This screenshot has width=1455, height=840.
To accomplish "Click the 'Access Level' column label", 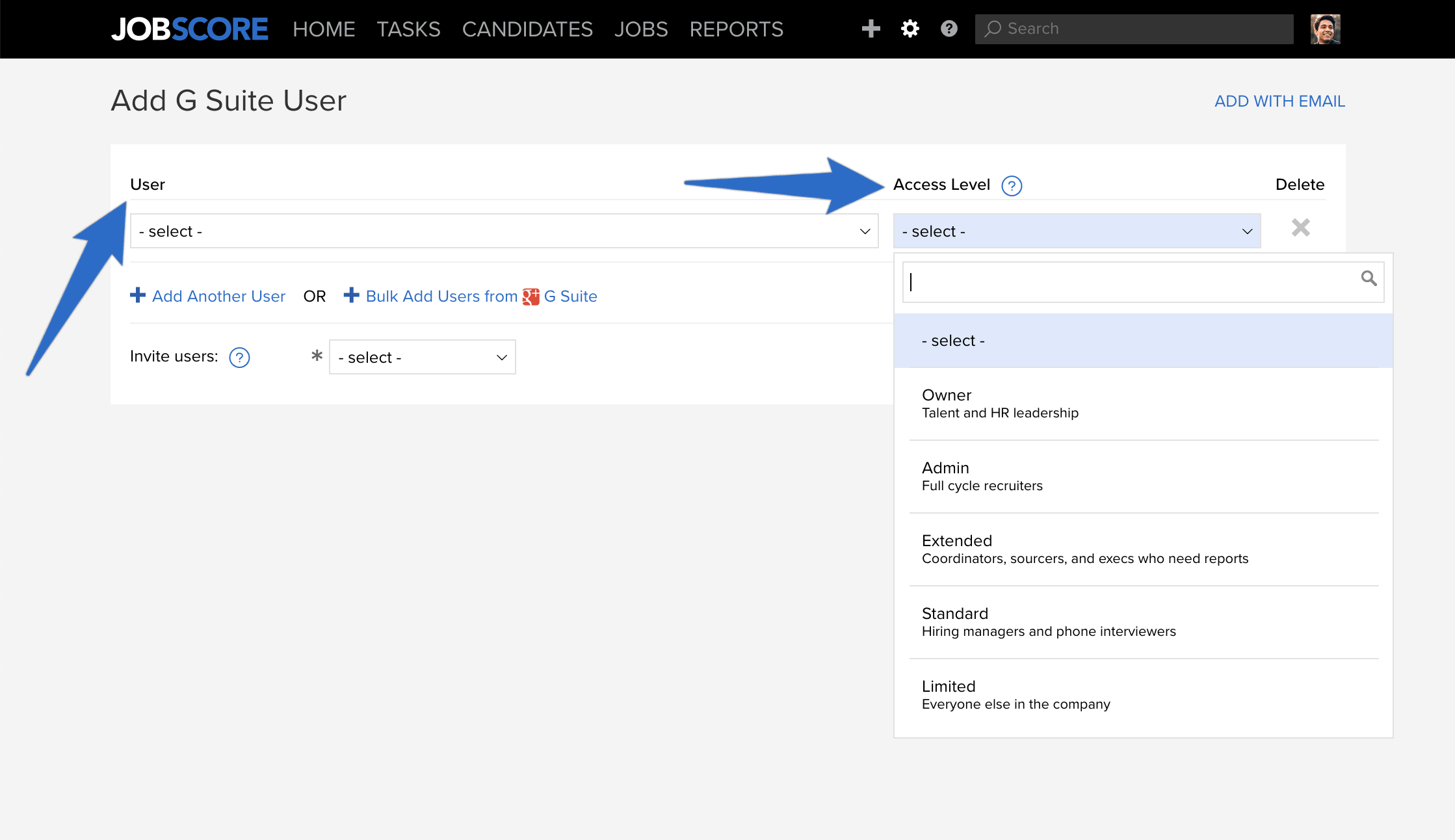I will [941, 185].
